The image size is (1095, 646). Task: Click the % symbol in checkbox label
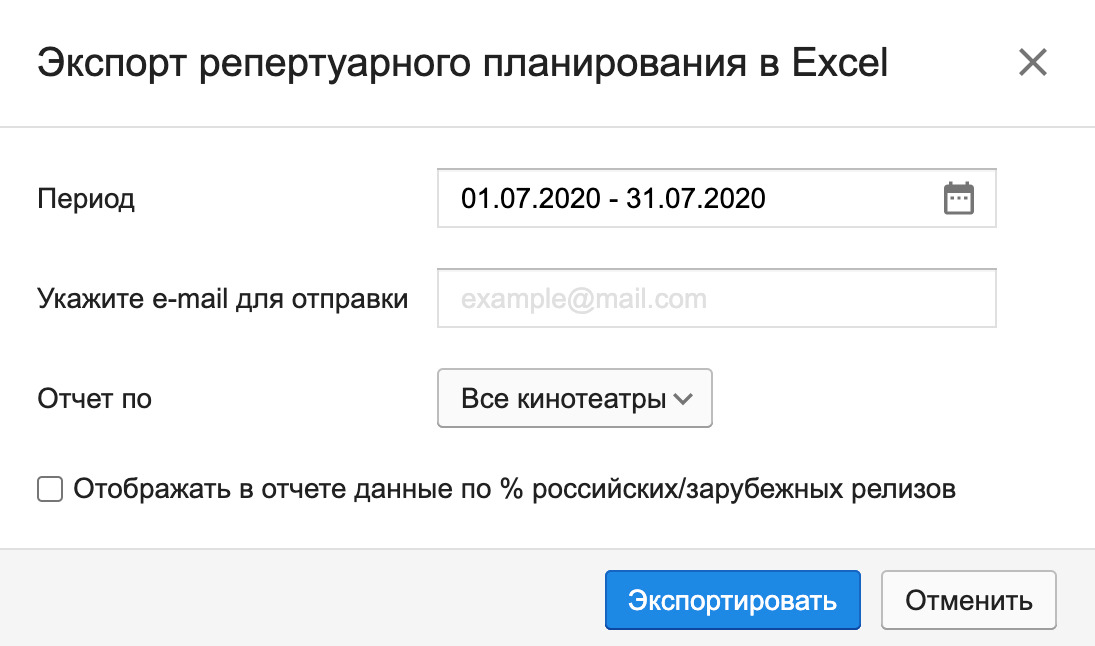pos(511,489)
